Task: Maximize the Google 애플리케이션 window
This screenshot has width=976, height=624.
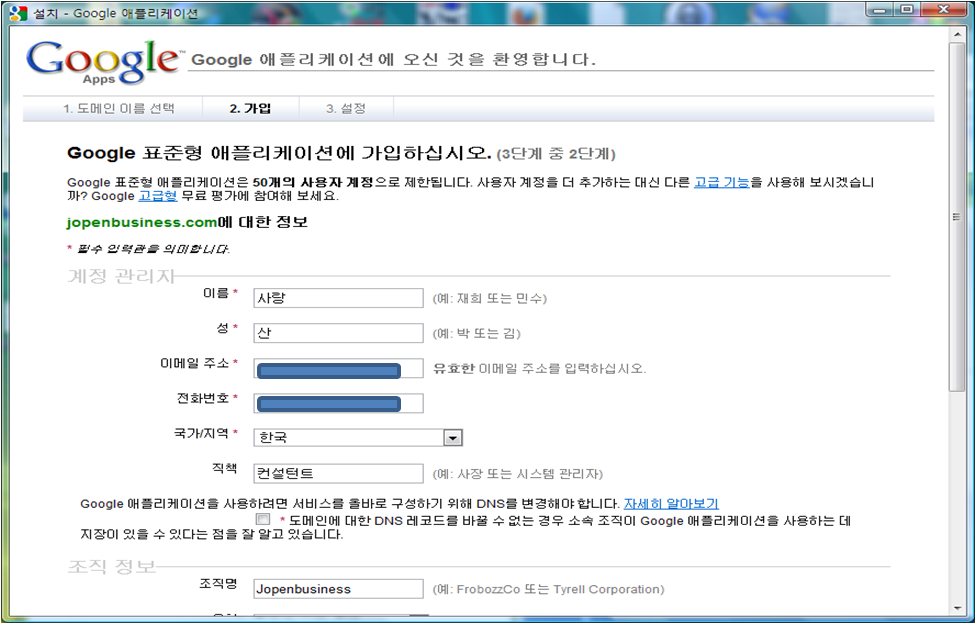Action: [x=908, y=9]
